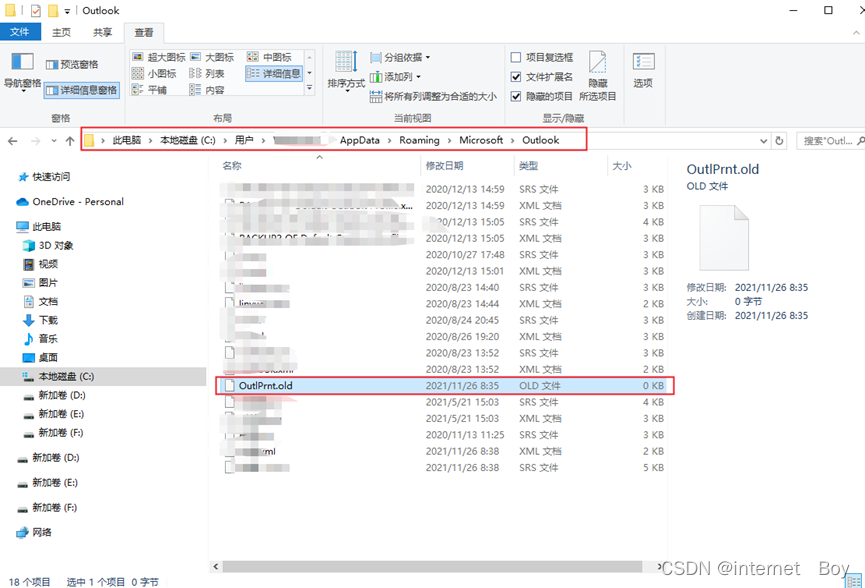This screenshot has width=865, height=588.
Task: Open Sort by (排序方式) menu
Action: [x=346, y=72]
